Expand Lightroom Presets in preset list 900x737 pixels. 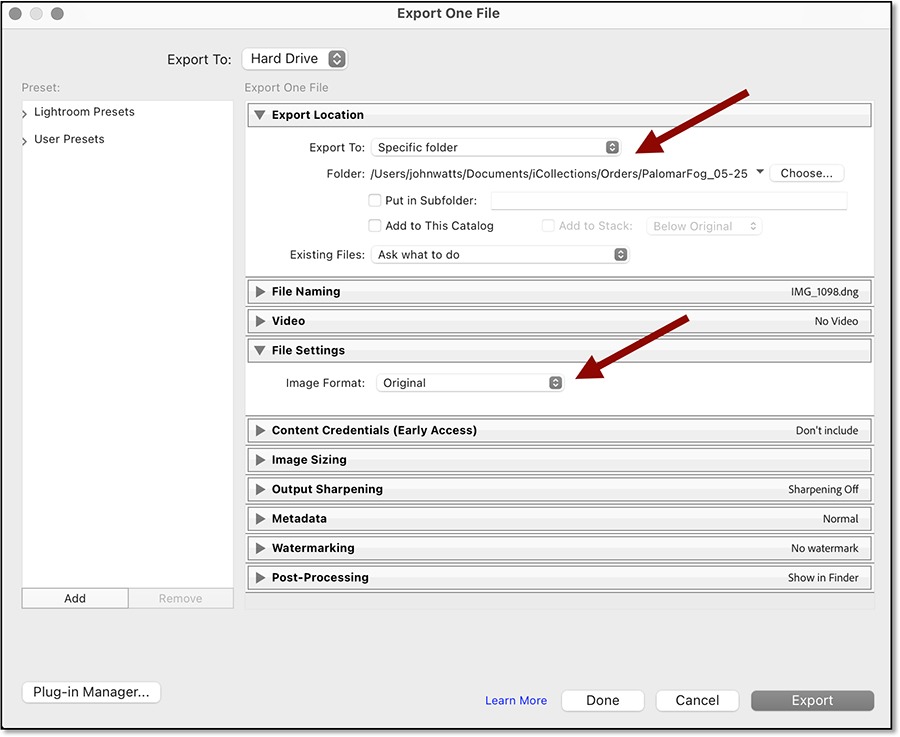pos(25,114)
